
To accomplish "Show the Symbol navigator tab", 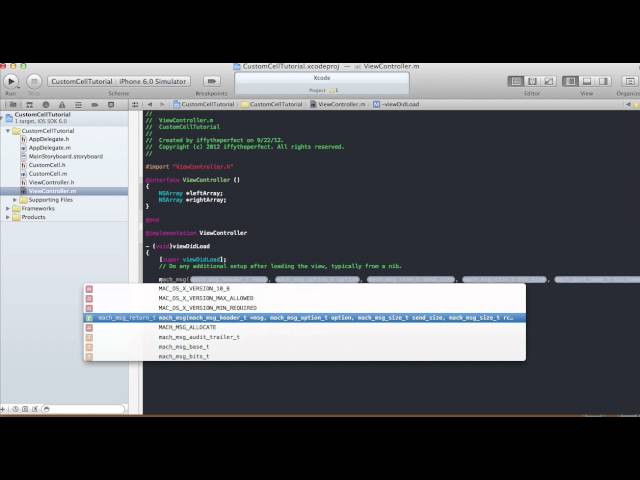I will pyautogui.click(x=29, y=104).
